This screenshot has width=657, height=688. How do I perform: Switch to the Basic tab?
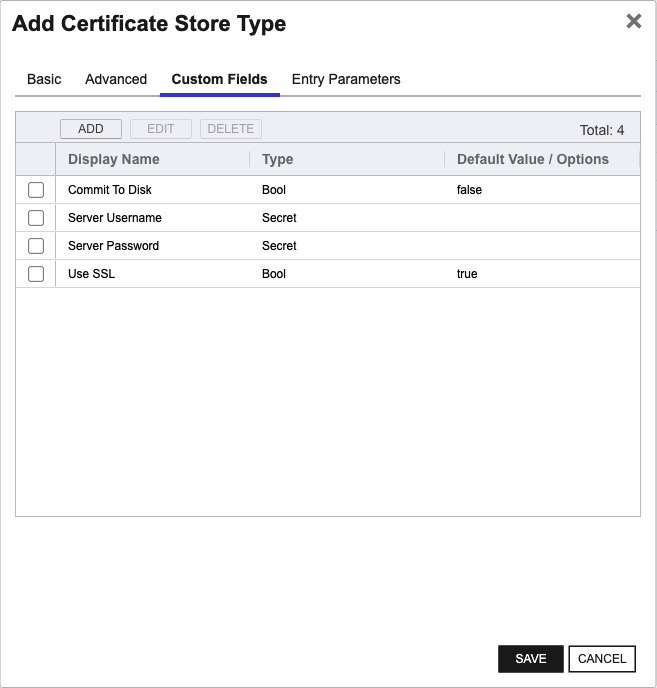44,79
